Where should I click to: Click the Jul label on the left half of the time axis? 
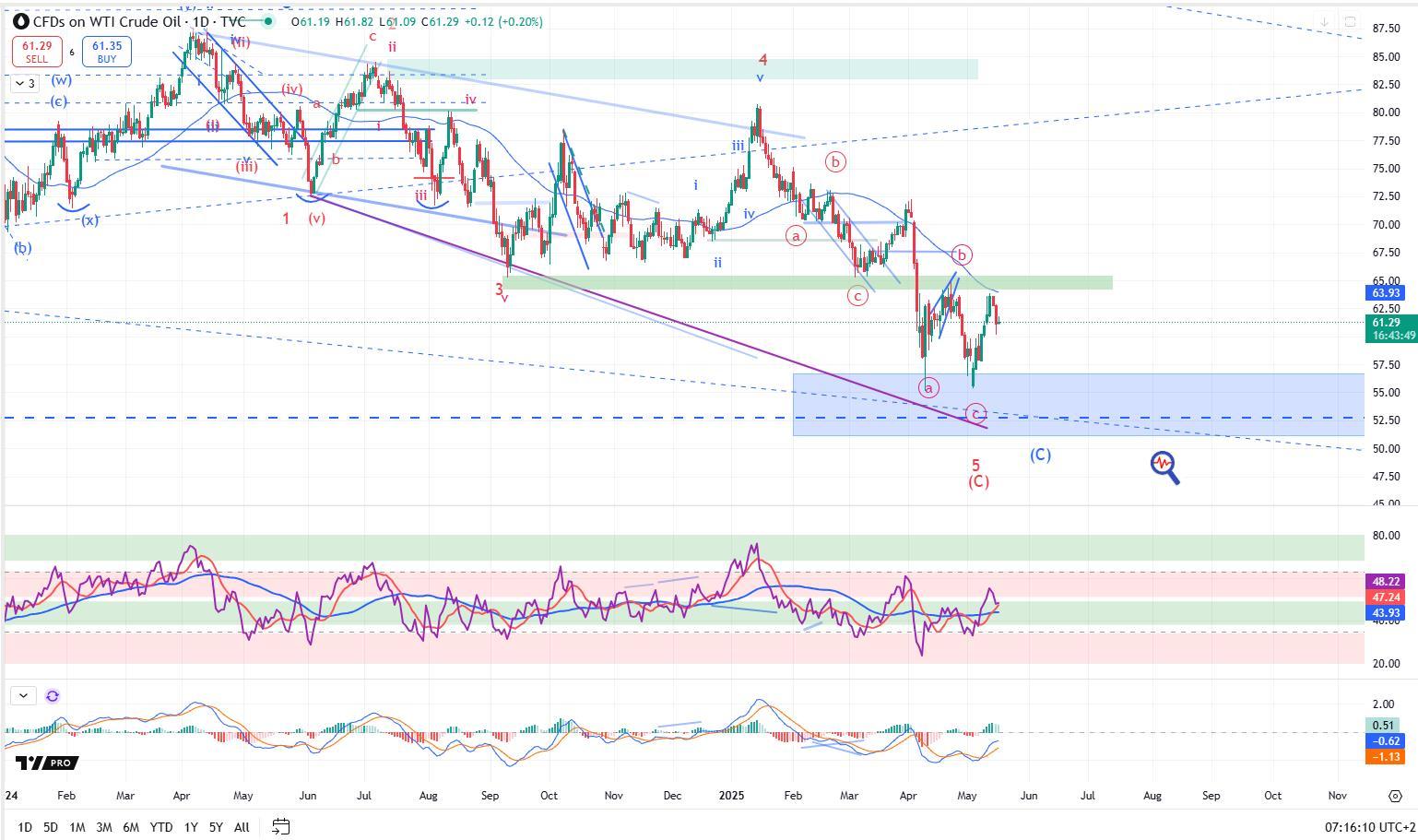click(x=364, y=796)
